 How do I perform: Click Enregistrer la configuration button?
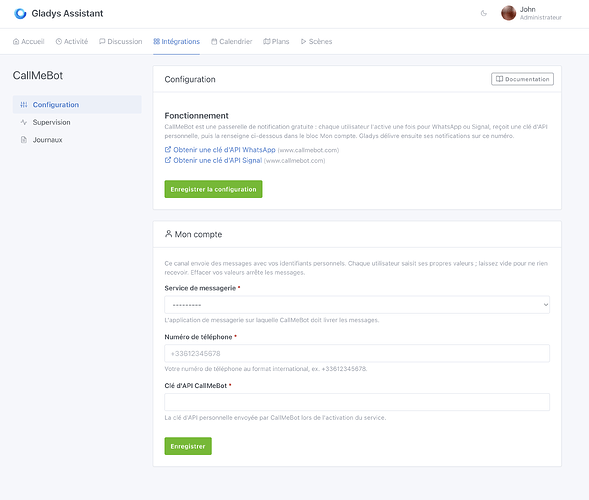213,189
